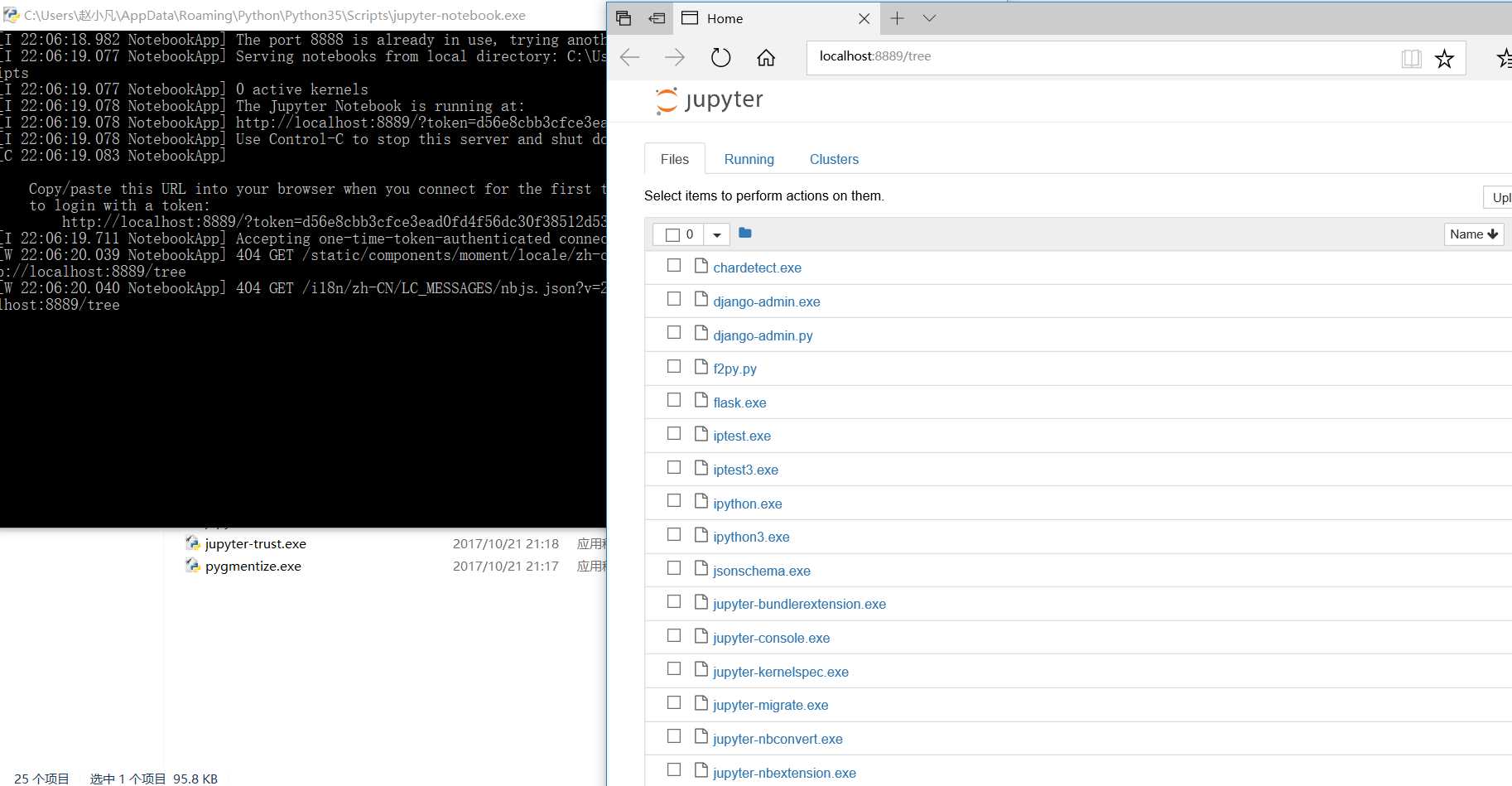Click the jupyter-trust.exe icon in Explorer
This screenshot has height=786, width=1512.
coord(192,543)
